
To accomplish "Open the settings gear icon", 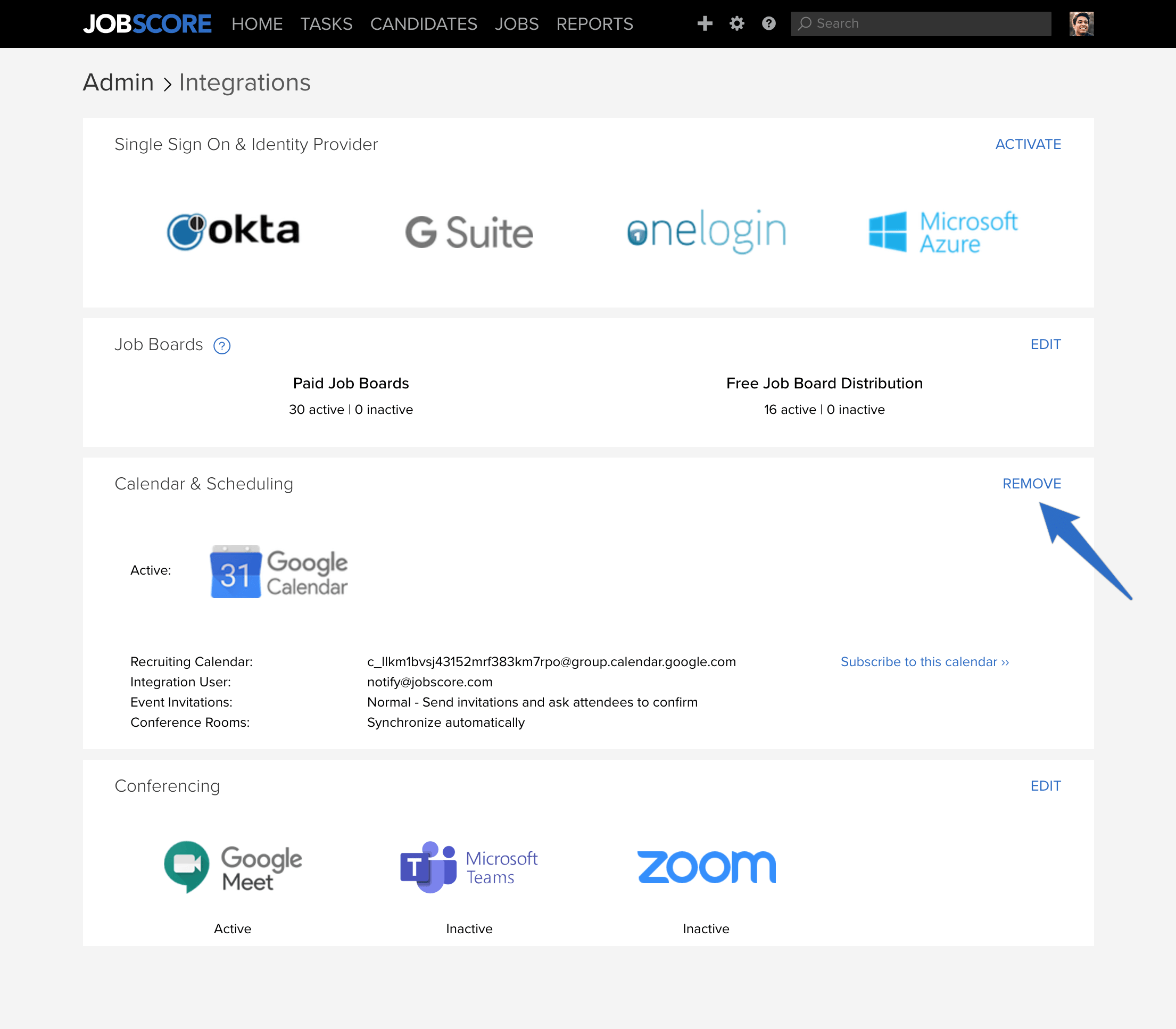I will (x=736, y=23).
